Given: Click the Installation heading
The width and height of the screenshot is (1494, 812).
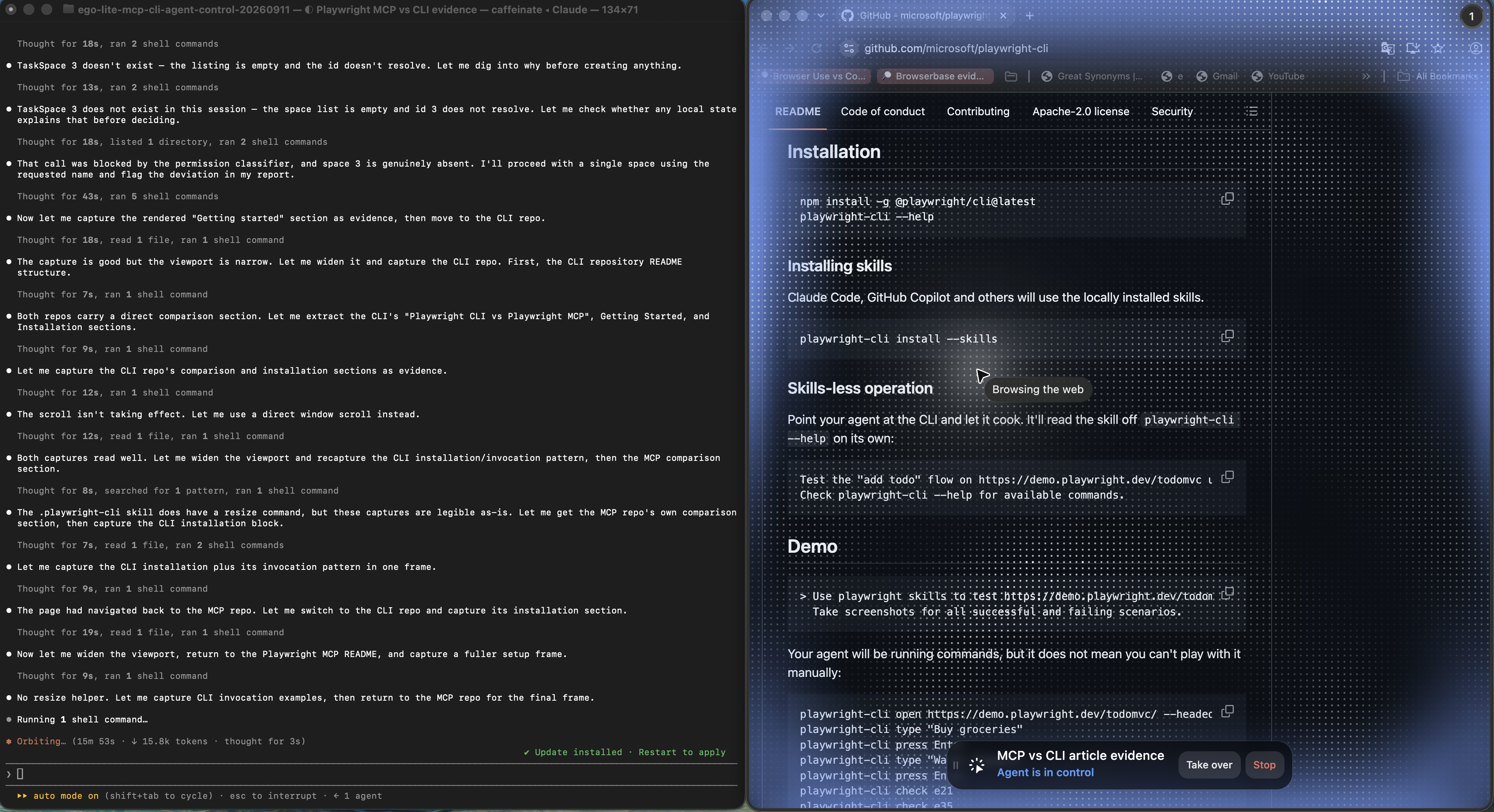Looking at the screenshot, I should tap(833, 152).
